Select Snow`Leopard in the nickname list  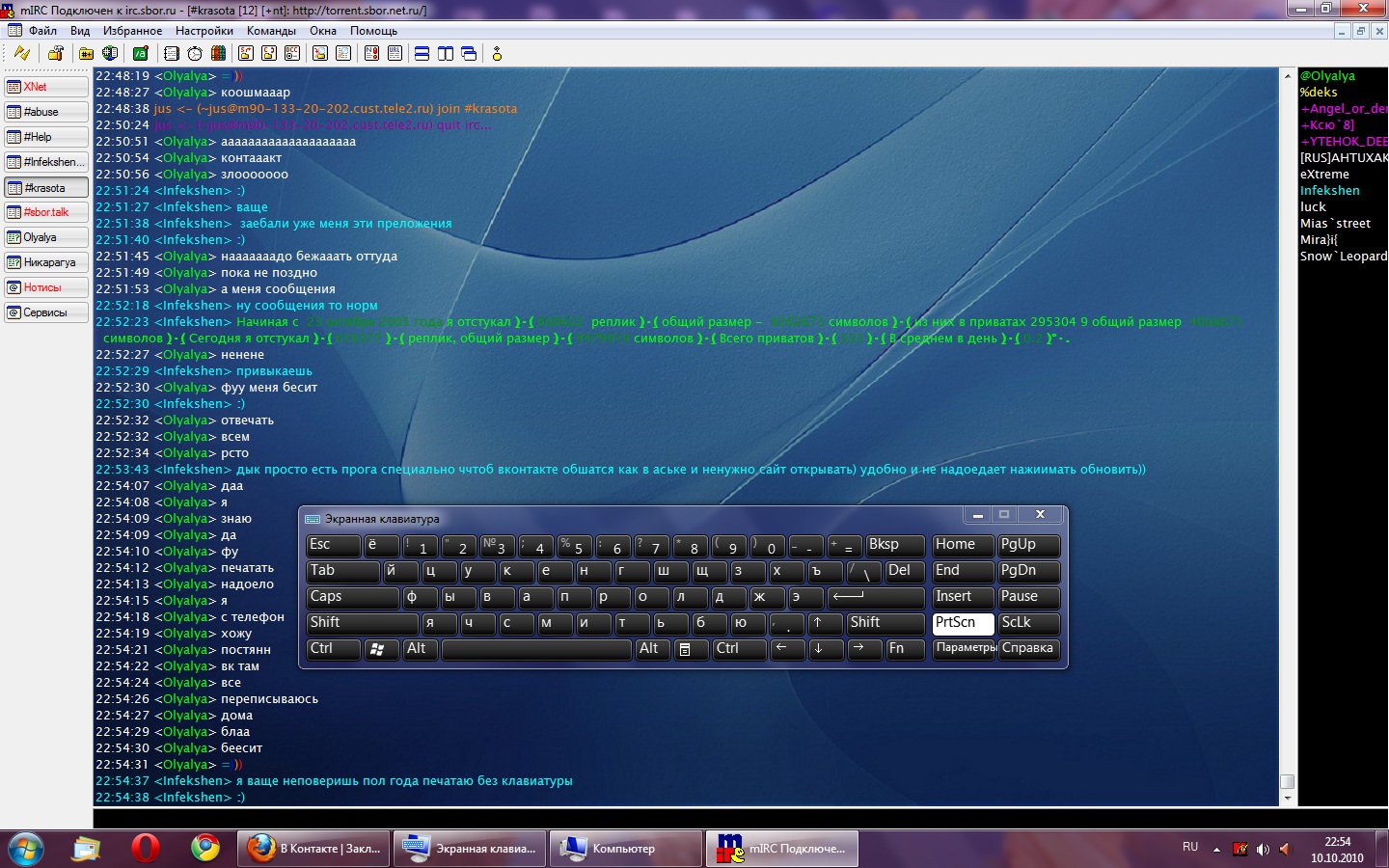tap(1344, 257)
